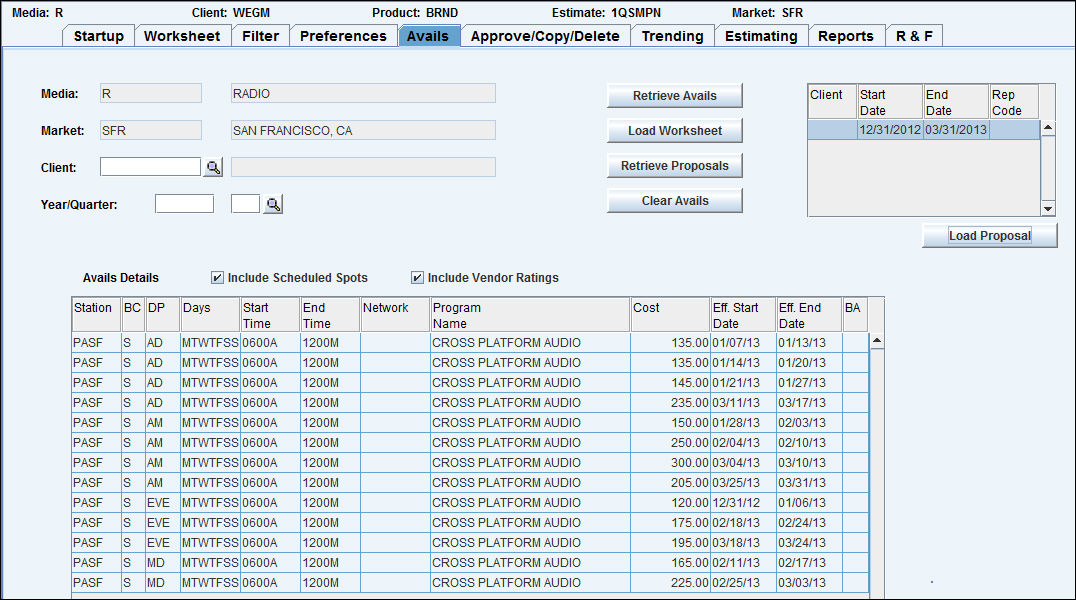
Task: Click the Load Worksheet button
Action: click(x=675, y=130)
